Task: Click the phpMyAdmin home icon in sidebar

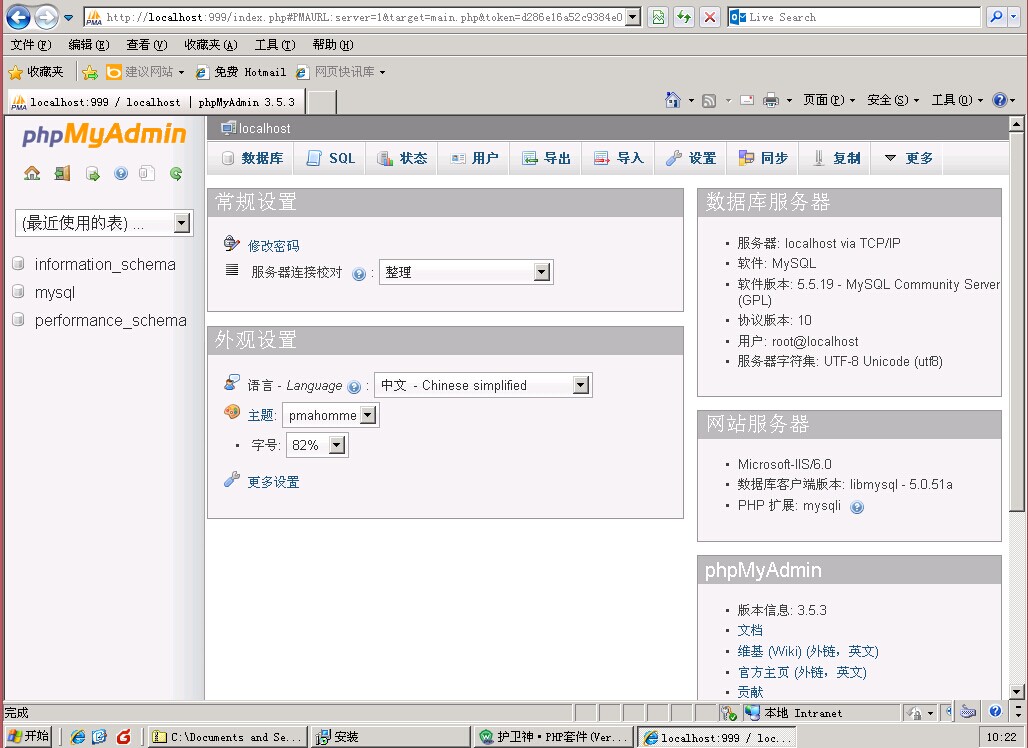Action: click(x=31, y=173)
